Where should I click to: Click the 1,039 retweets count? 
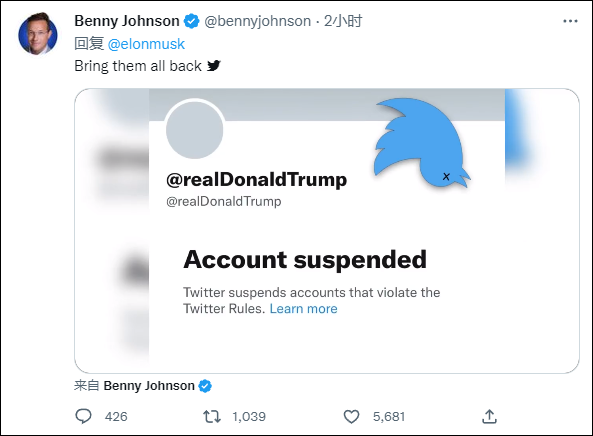click(249, 417)
